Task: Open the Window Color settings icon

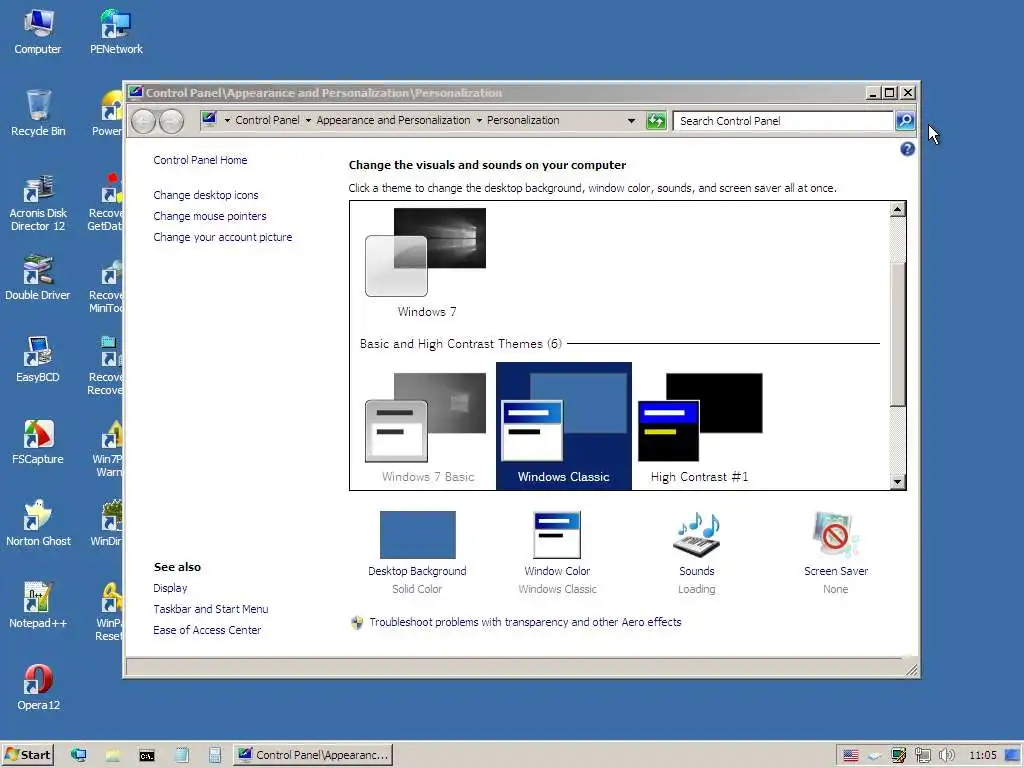Action: [x=557, y=534]
